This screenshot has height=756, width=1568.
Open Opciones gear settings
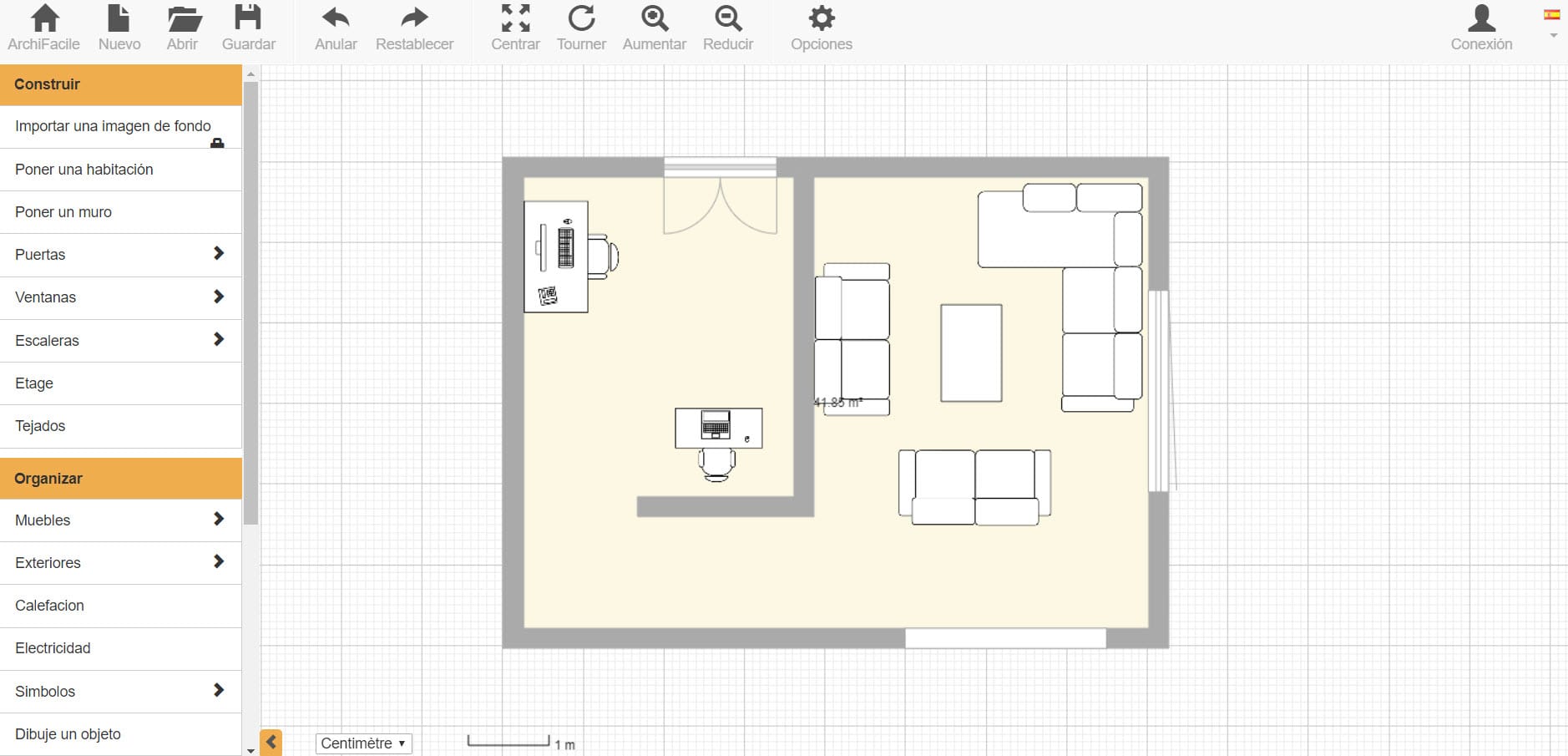[822, 19]
